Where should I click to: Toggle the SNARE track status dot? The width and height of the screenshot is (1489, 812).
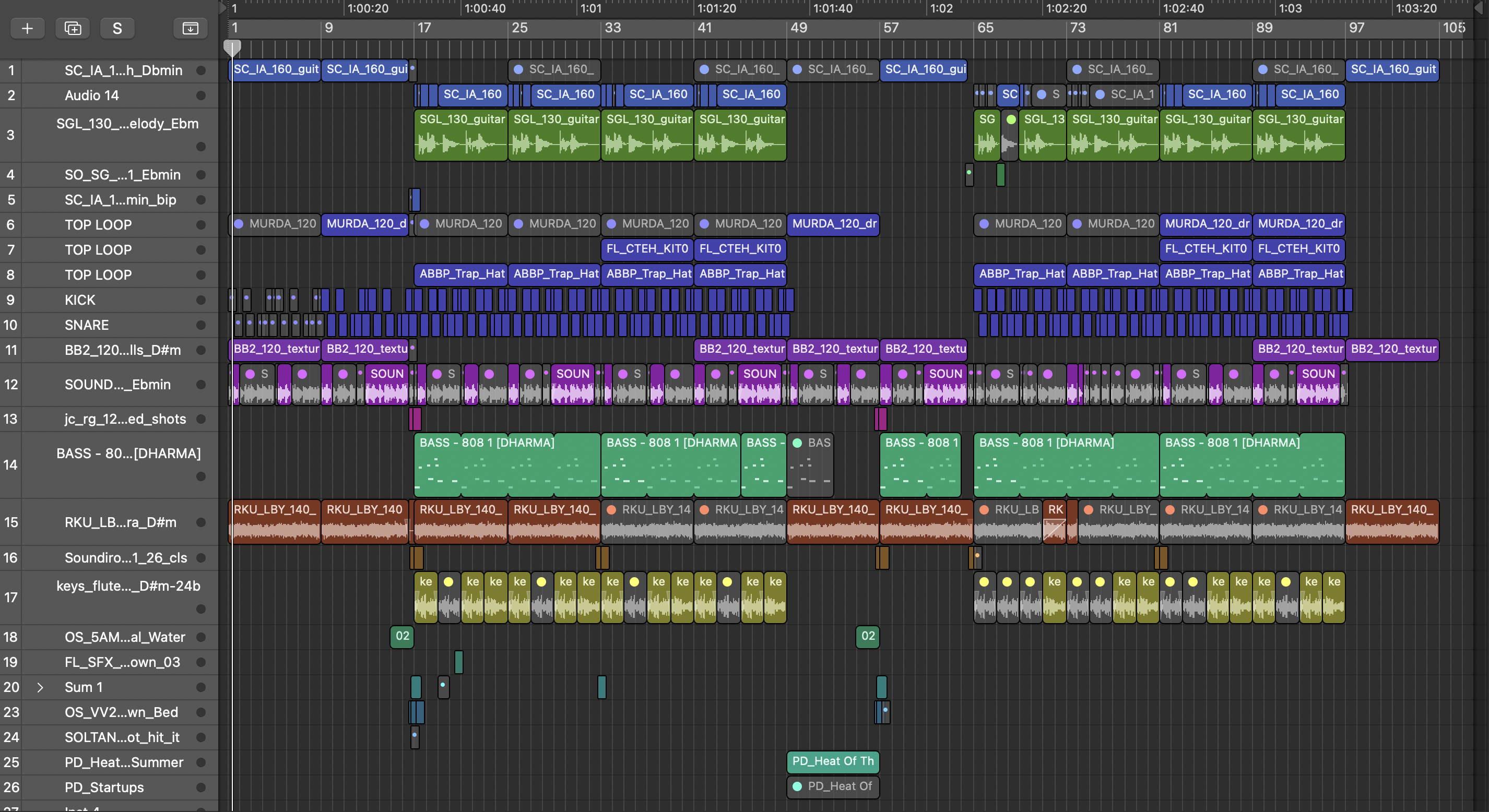(201, 326)
